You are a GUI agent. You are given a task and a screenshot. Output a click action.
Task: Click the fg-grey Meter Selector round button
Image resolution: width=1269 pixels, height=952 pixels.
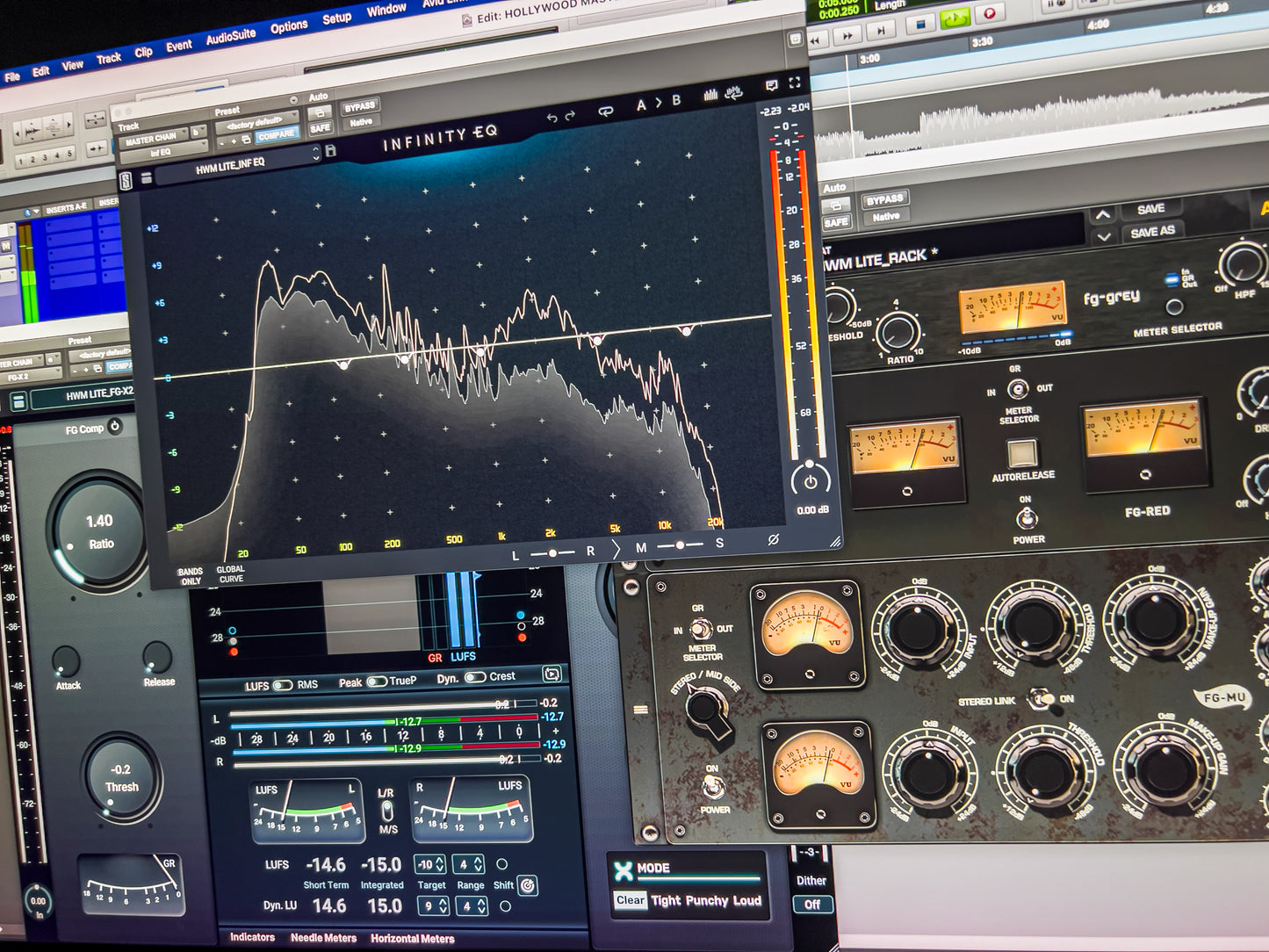coord(1174,307)
